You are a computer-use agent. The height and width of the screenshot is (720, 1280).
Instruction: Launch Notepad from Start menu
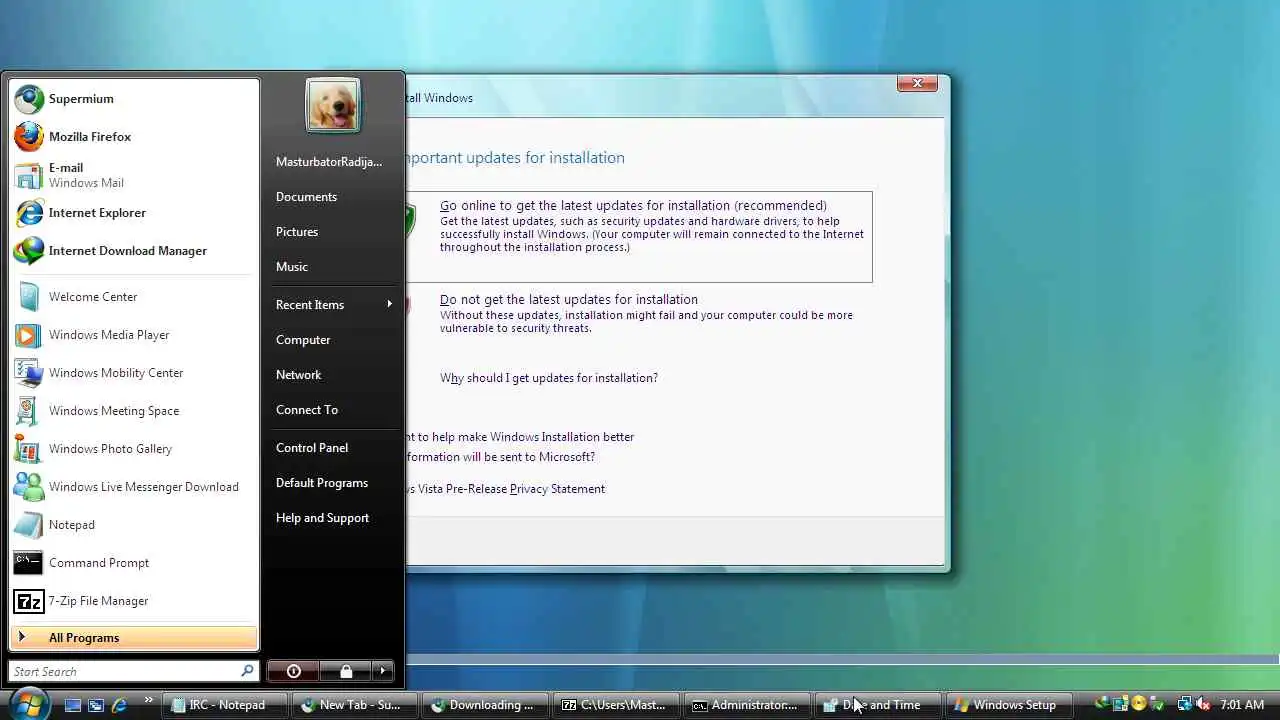pos(134,525)
